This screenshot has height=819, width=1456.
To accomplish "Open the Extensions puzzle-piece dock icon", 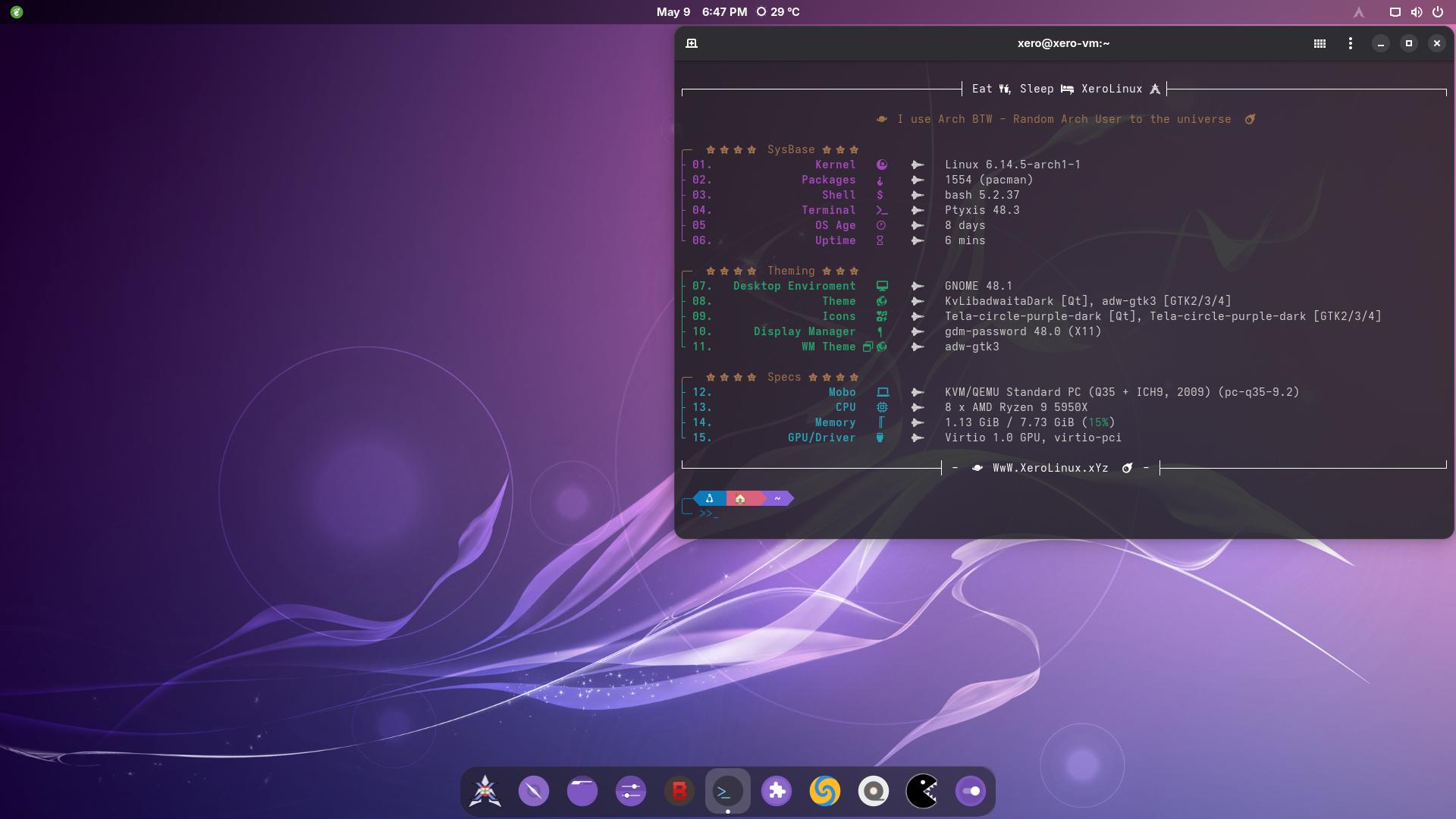I will click(x=777, y=791).
